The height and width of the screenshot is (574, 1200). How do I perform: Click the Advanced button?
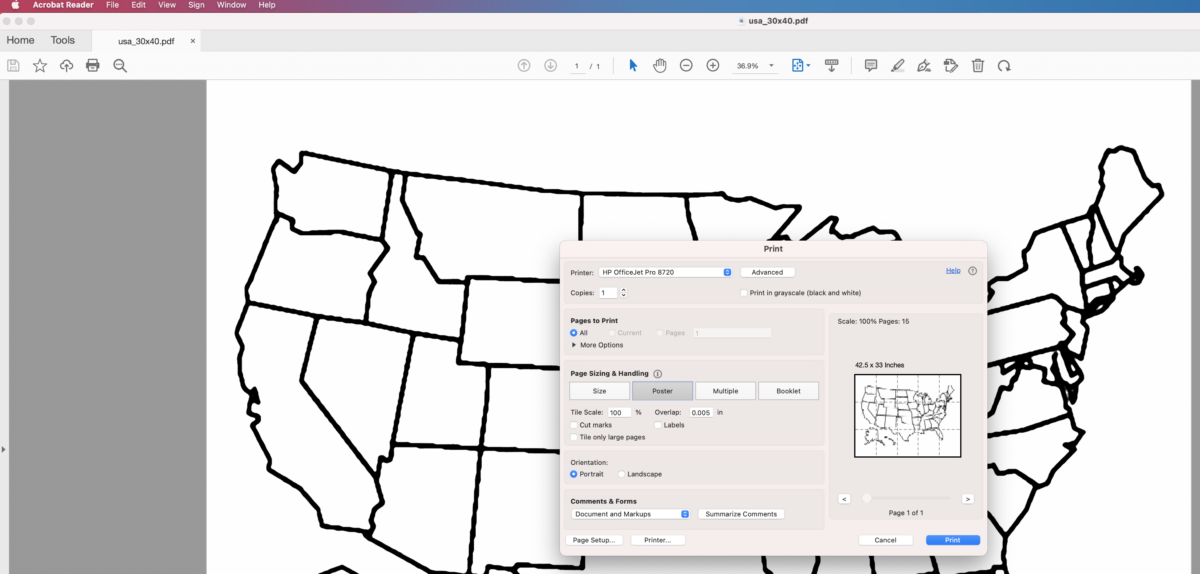tap(767, 272)
